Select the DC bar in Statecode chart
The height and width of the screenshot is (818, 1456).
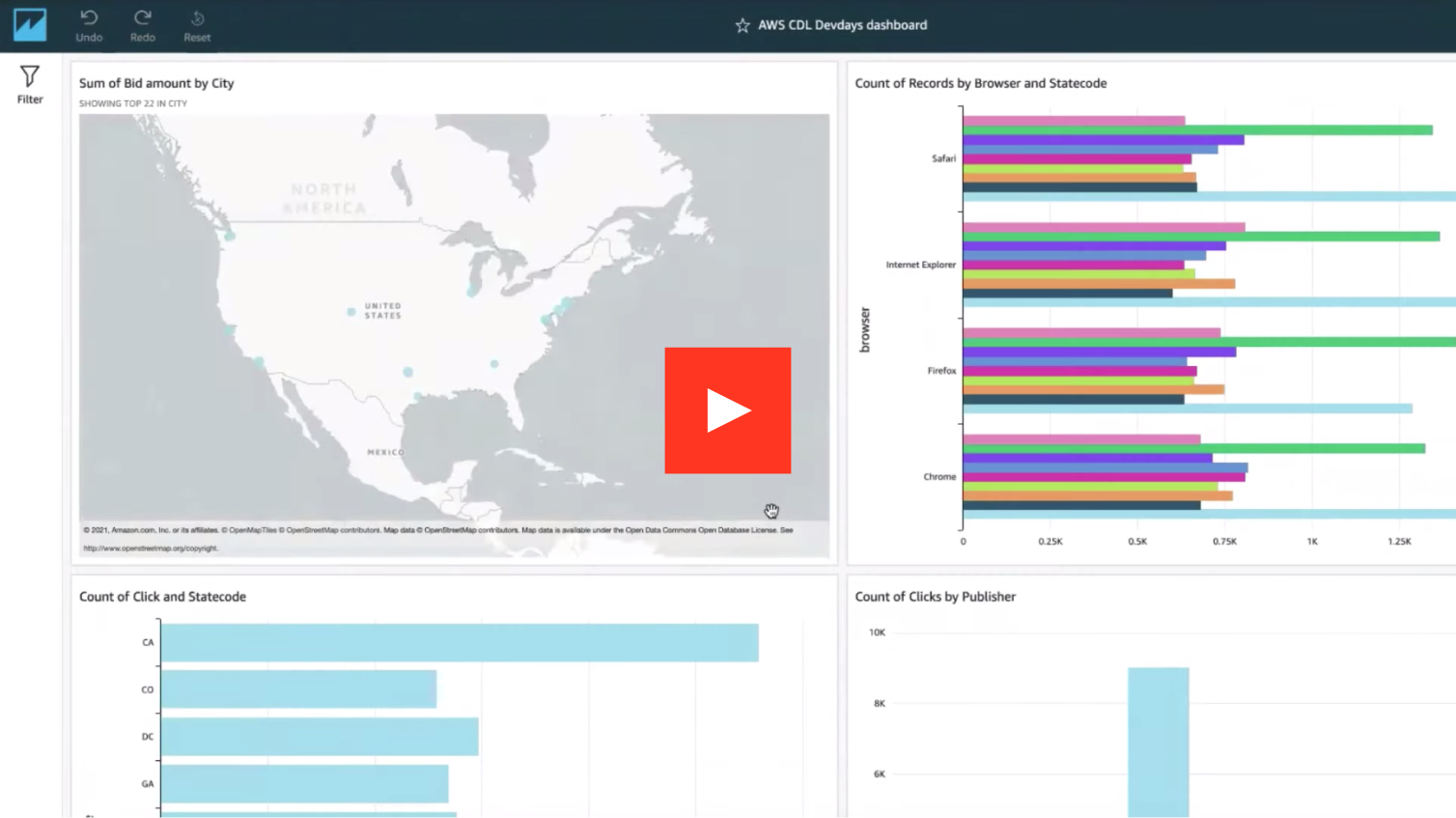[320, 737]
